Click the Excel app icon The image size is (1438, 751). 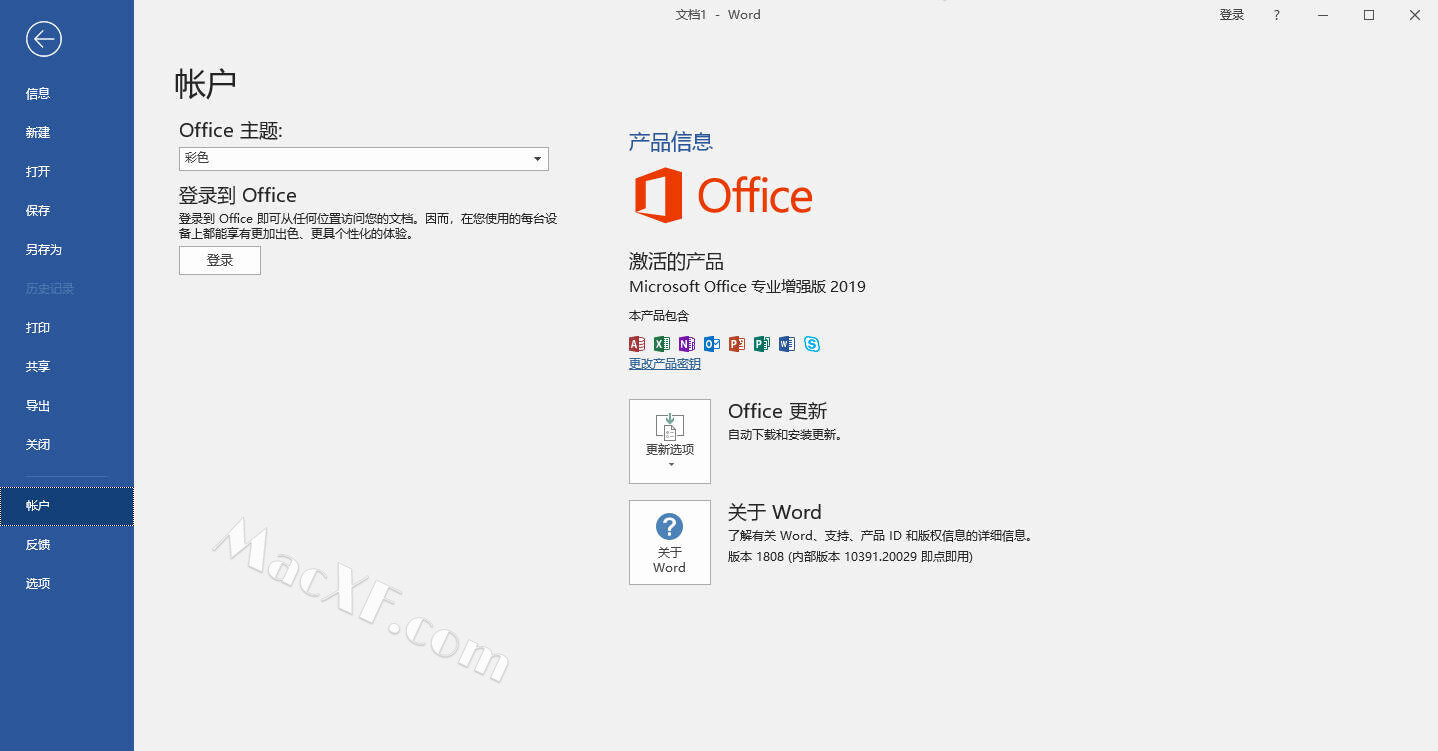click(662, 344)
